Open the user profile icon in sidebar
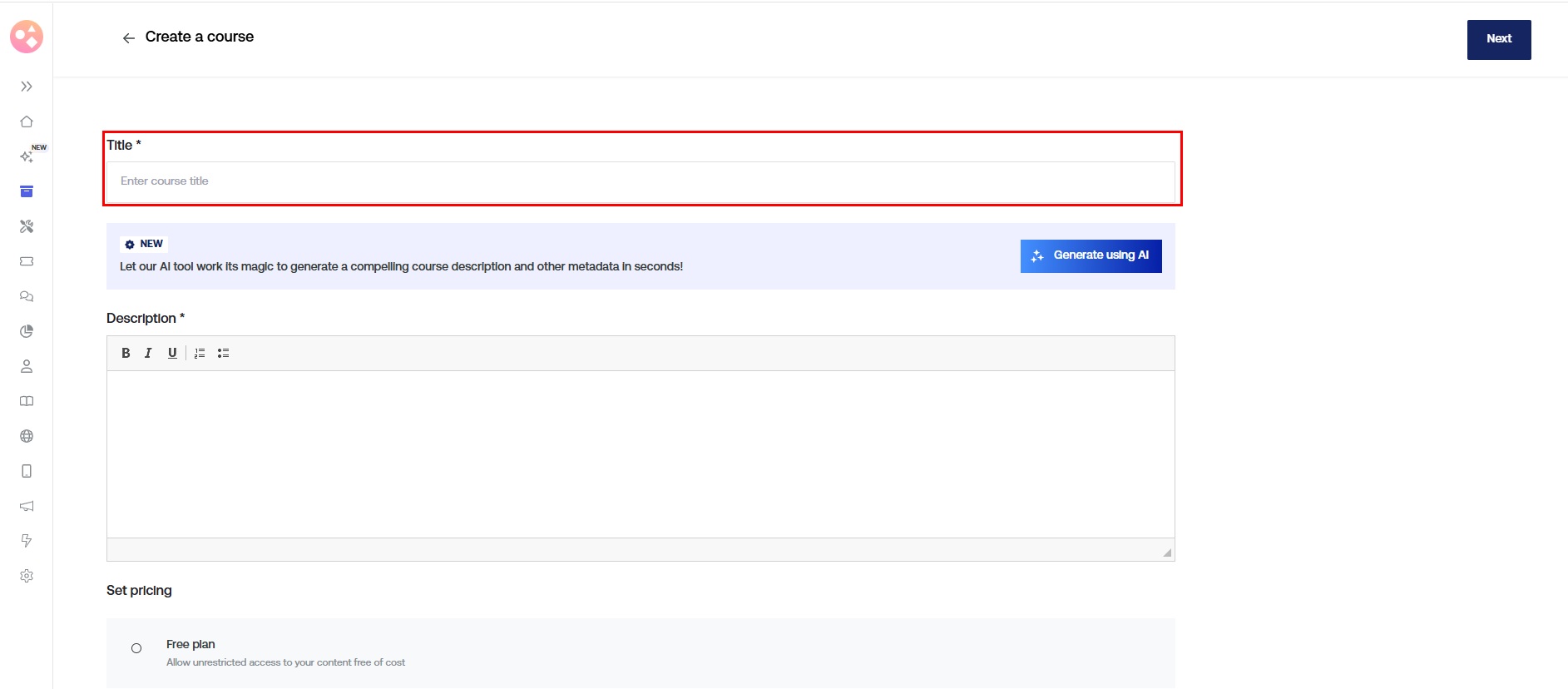This screenshot has width=1568, height=689. pos(27,366)
